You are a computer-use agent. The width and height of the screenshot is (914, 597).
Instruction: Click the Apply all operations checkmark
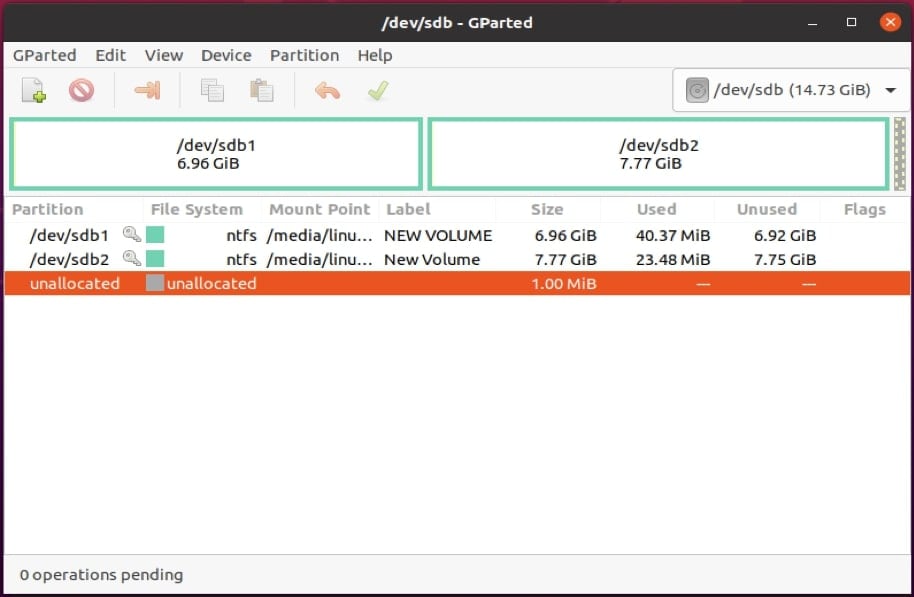tap(378, 90)
